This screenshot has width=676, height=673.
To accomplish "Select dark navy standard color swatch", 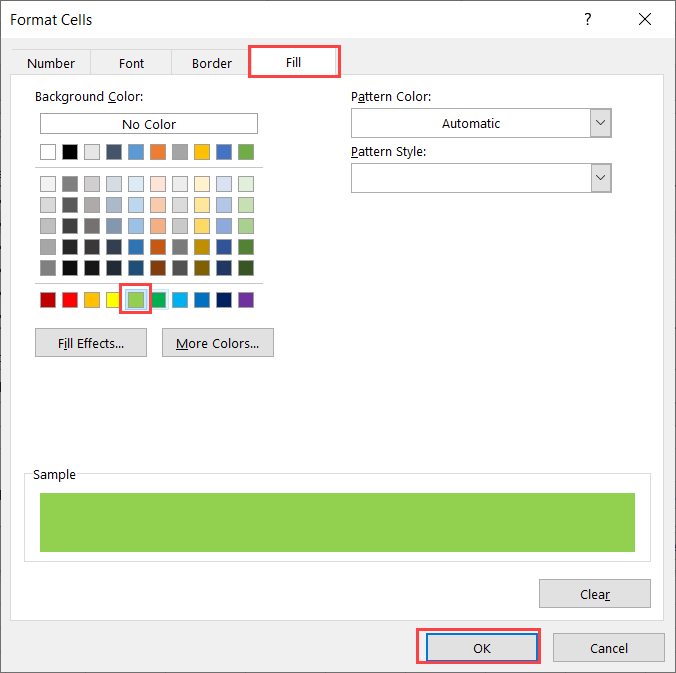I will tap(224, 300).
